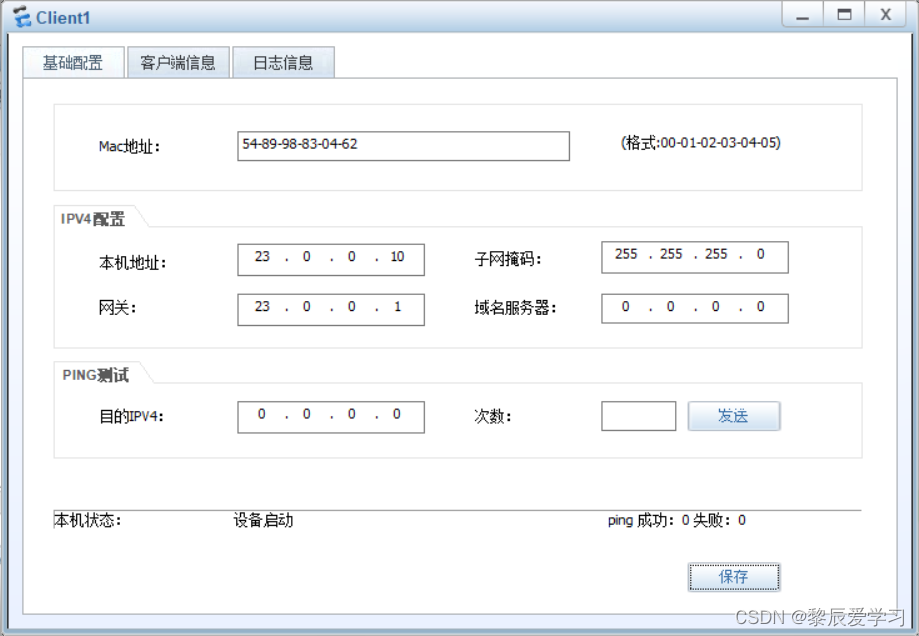The height and width of the screenshot is (636, 919).
Task: Click the 子网掩码 label
Action: 508,259
